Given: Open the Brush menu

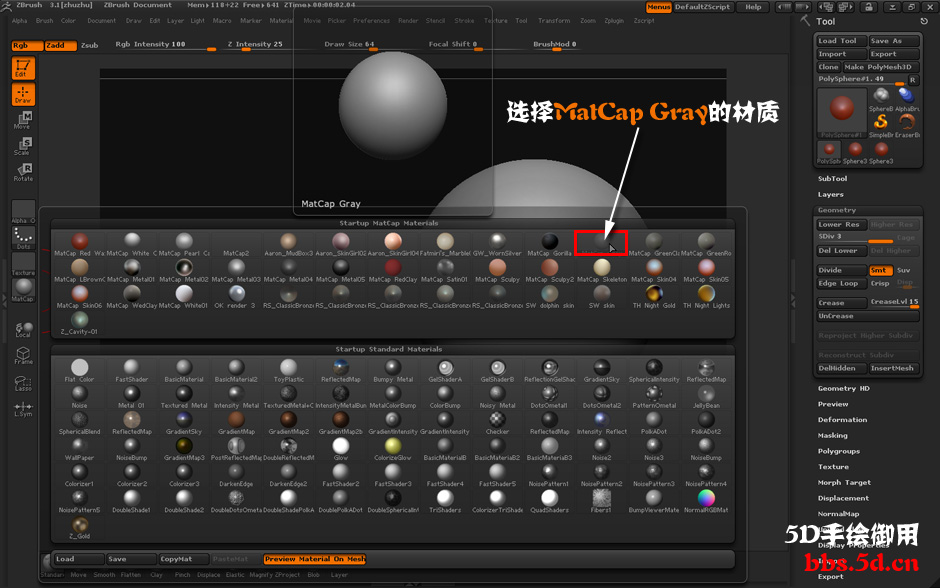Looking at the screenshot, I should click(x=44, y=20).
